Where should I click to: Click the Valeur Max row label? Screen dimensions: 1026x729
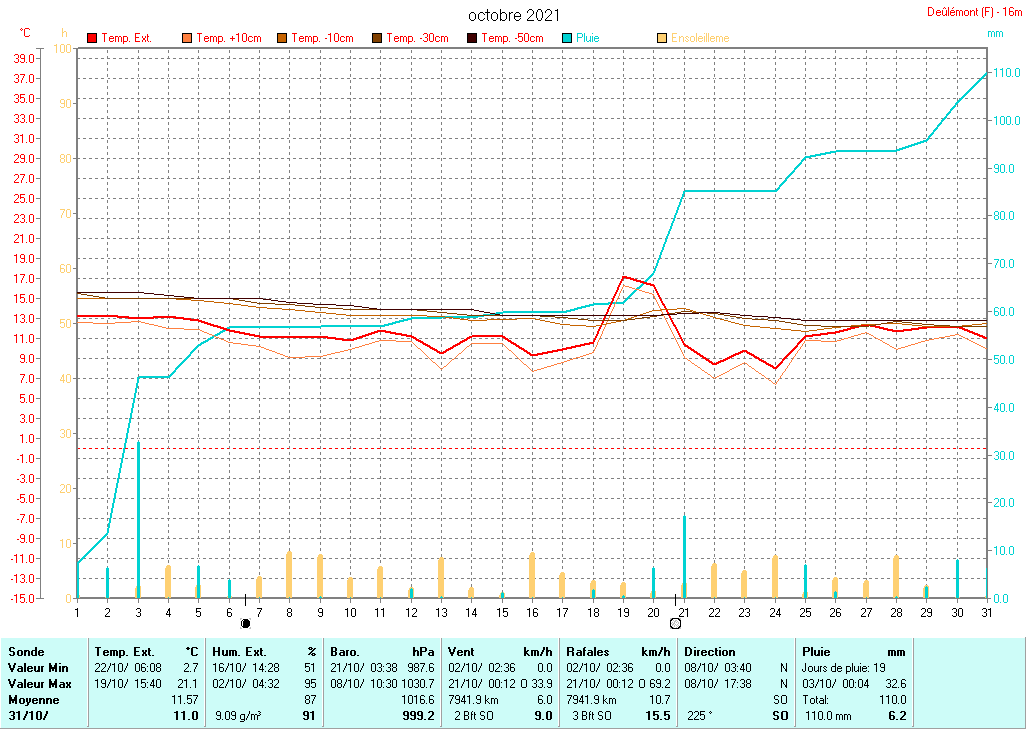(40, 682)
